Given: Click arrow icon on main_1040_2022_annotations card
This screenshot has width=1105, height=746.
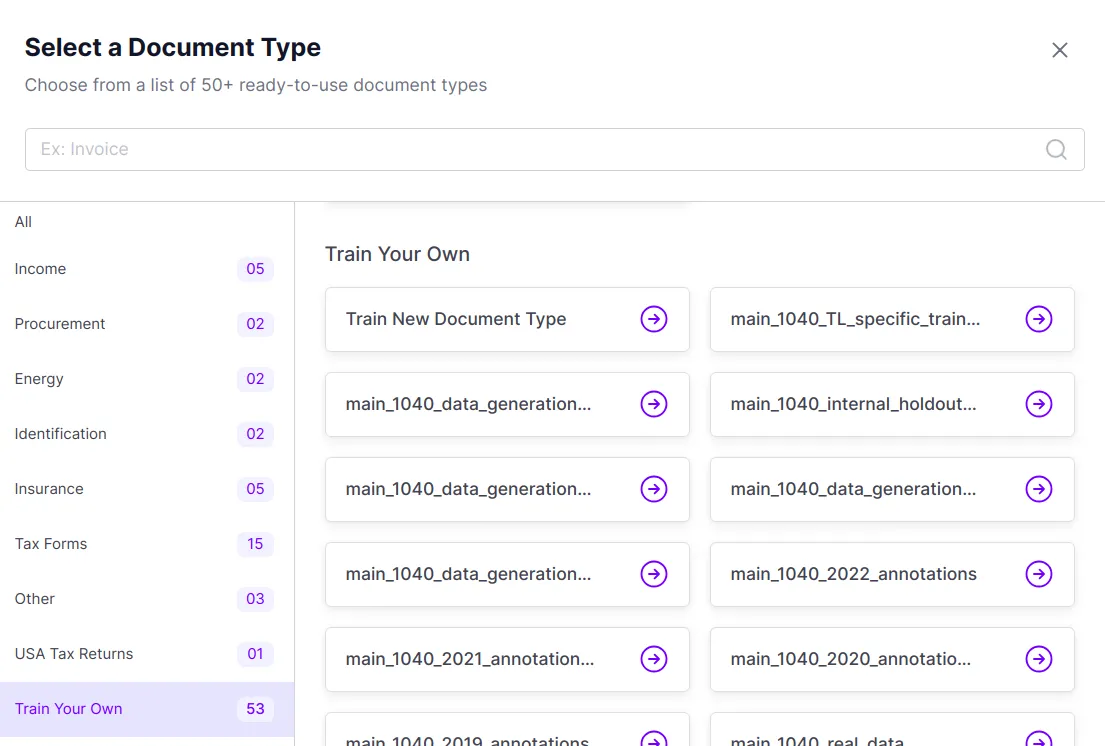Looking at the screenshot, I should pos(1039,574).
